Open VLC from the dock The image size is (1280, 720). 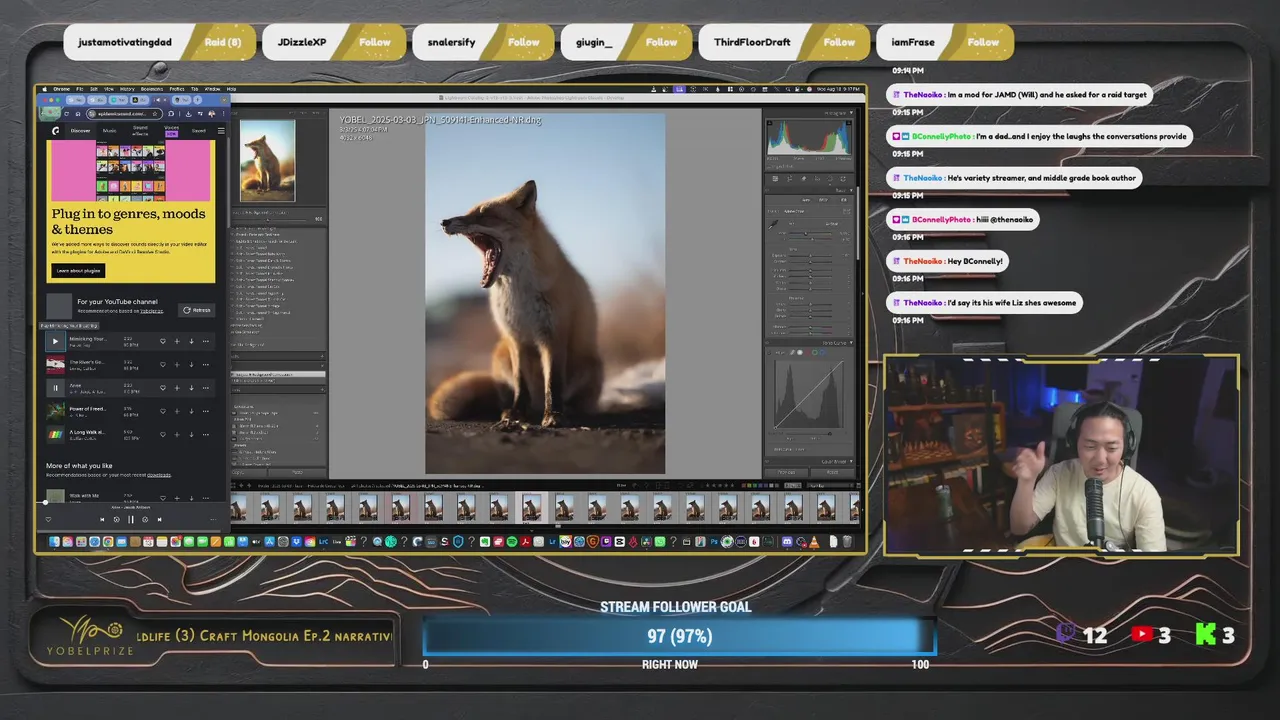tap(814, 541)
